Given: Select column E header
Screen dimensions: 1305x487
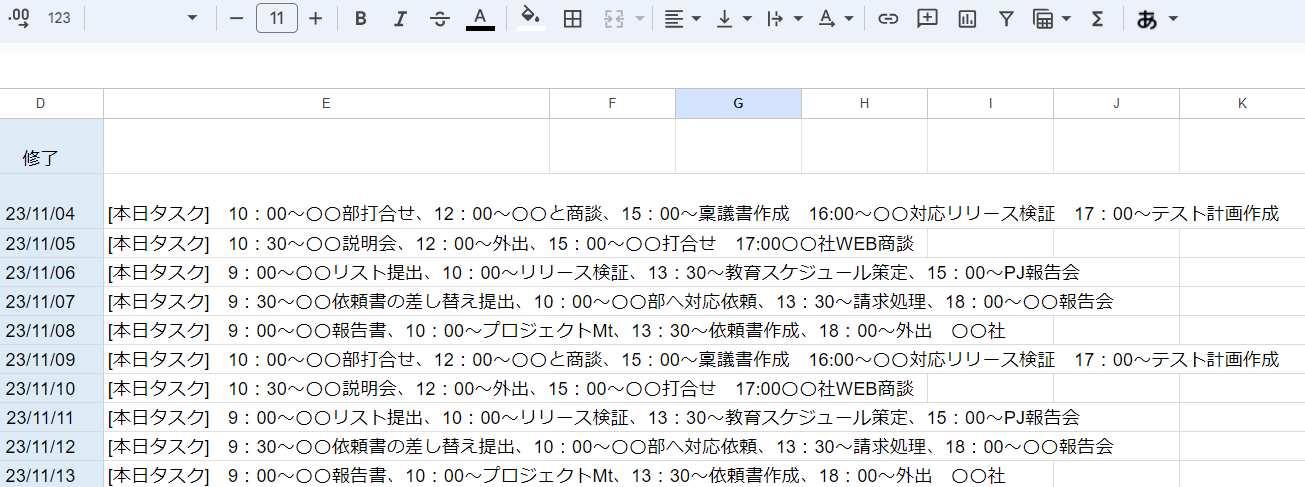Looking at the screenshot, I should (x=326, y=103).
